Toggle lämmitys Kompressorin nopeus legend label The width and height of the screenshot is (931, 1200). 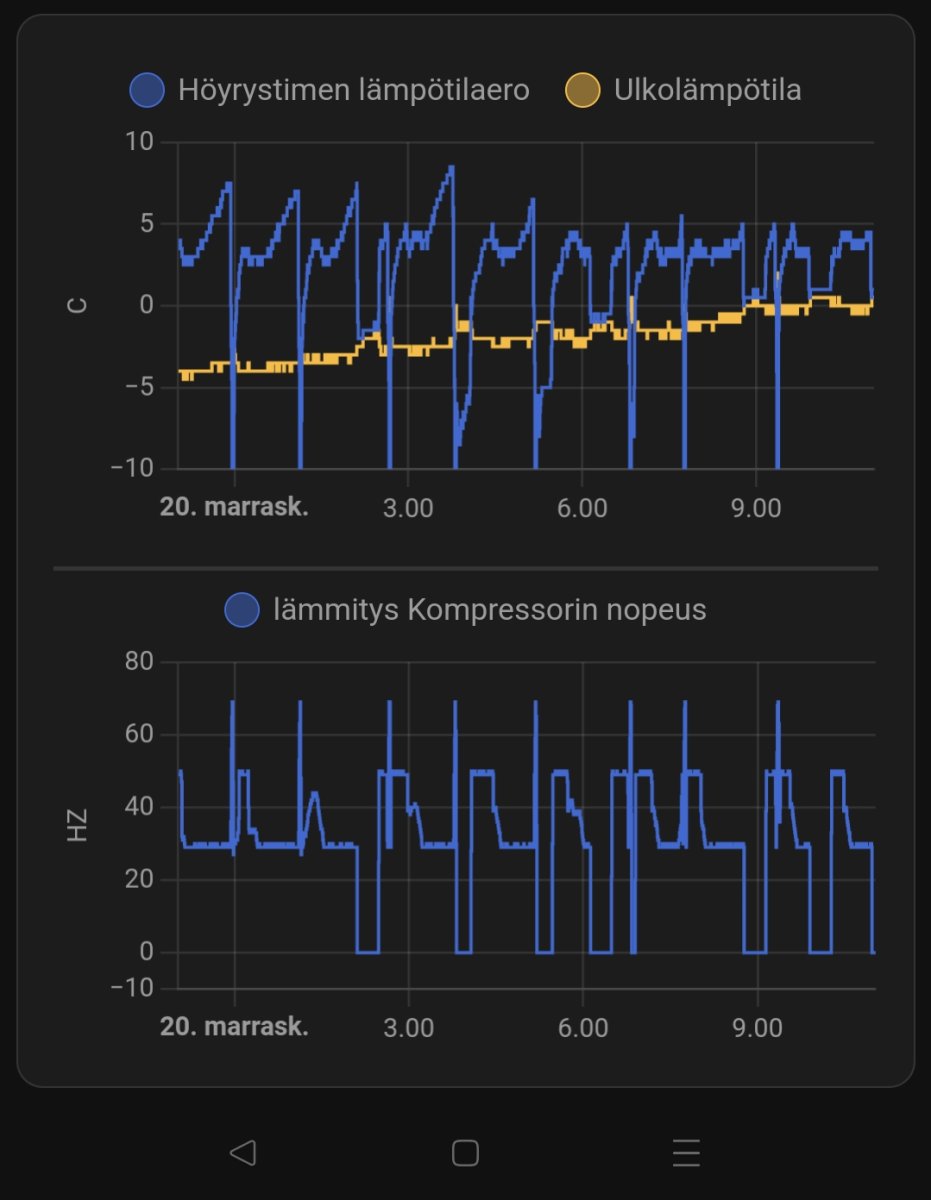tap(489, 610)
